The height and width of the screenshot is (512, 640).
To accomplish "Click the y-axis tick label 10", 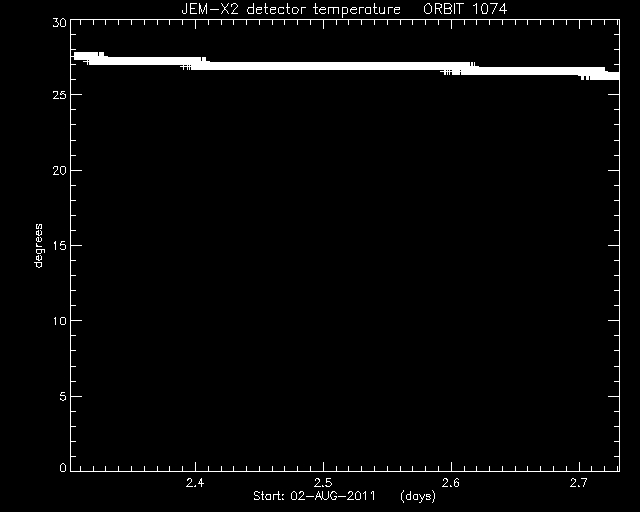I will (59, 321).
